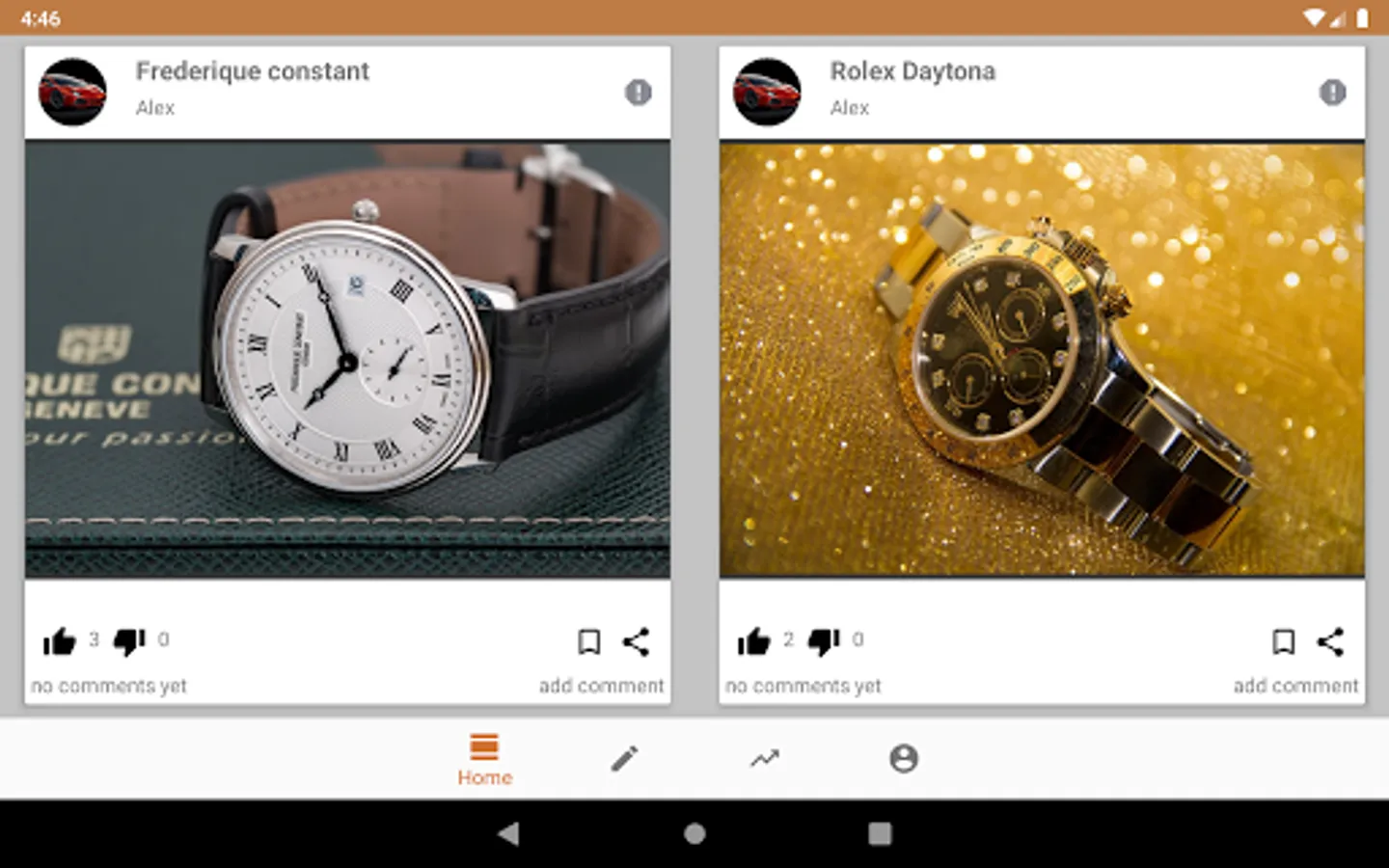The image size is (1389, 868).
Task: Report the Rolex Daytona post
Action: pyautogui.click(x=1332, y=93)
